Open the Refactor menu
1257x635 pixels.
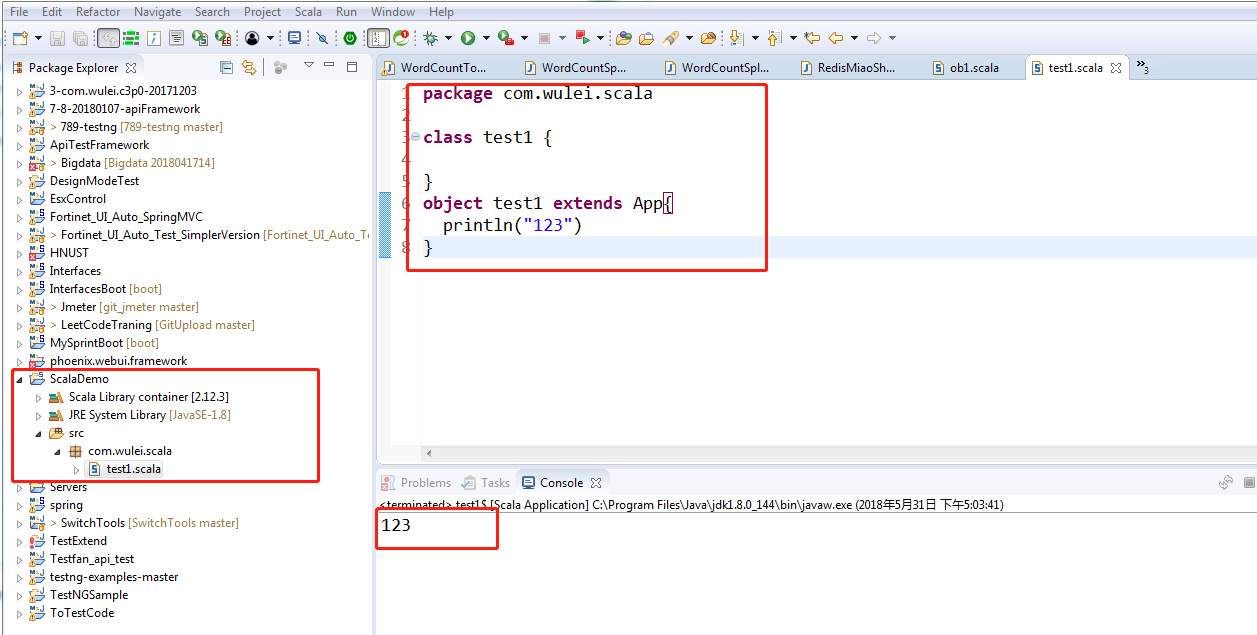tap(98, 12)
